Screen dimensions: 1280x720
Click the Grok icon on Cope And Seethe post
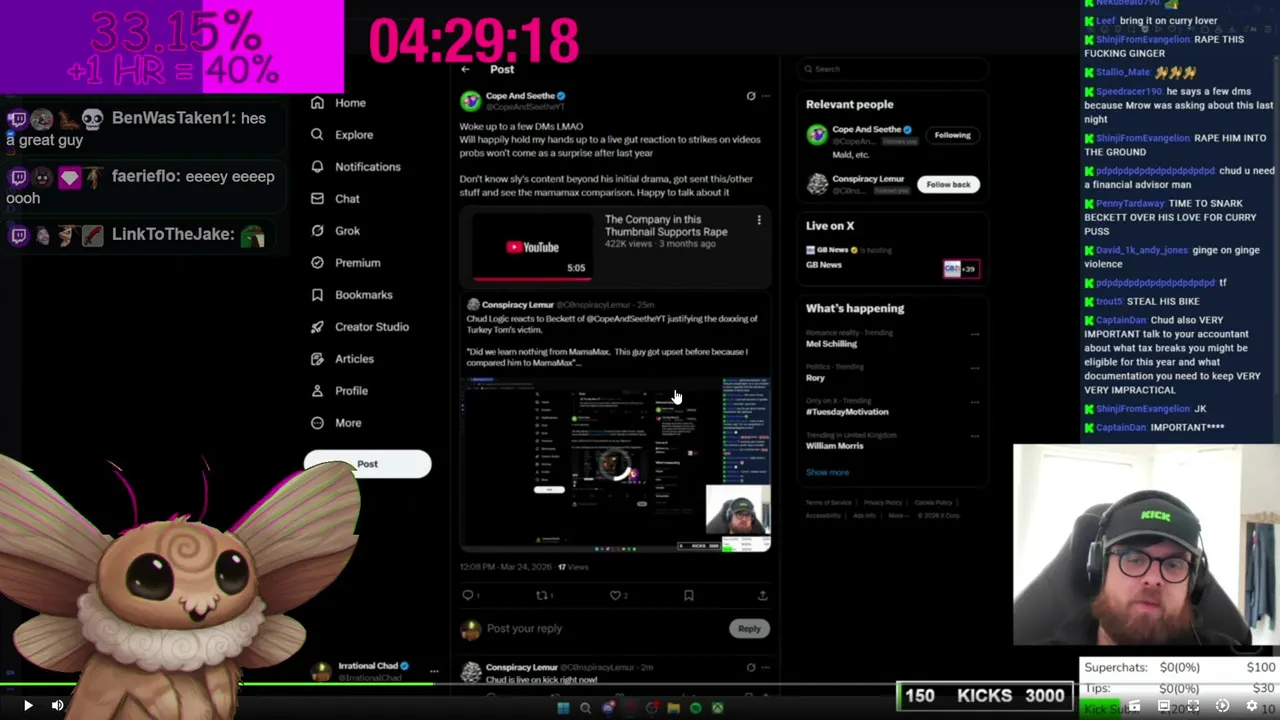751,96
